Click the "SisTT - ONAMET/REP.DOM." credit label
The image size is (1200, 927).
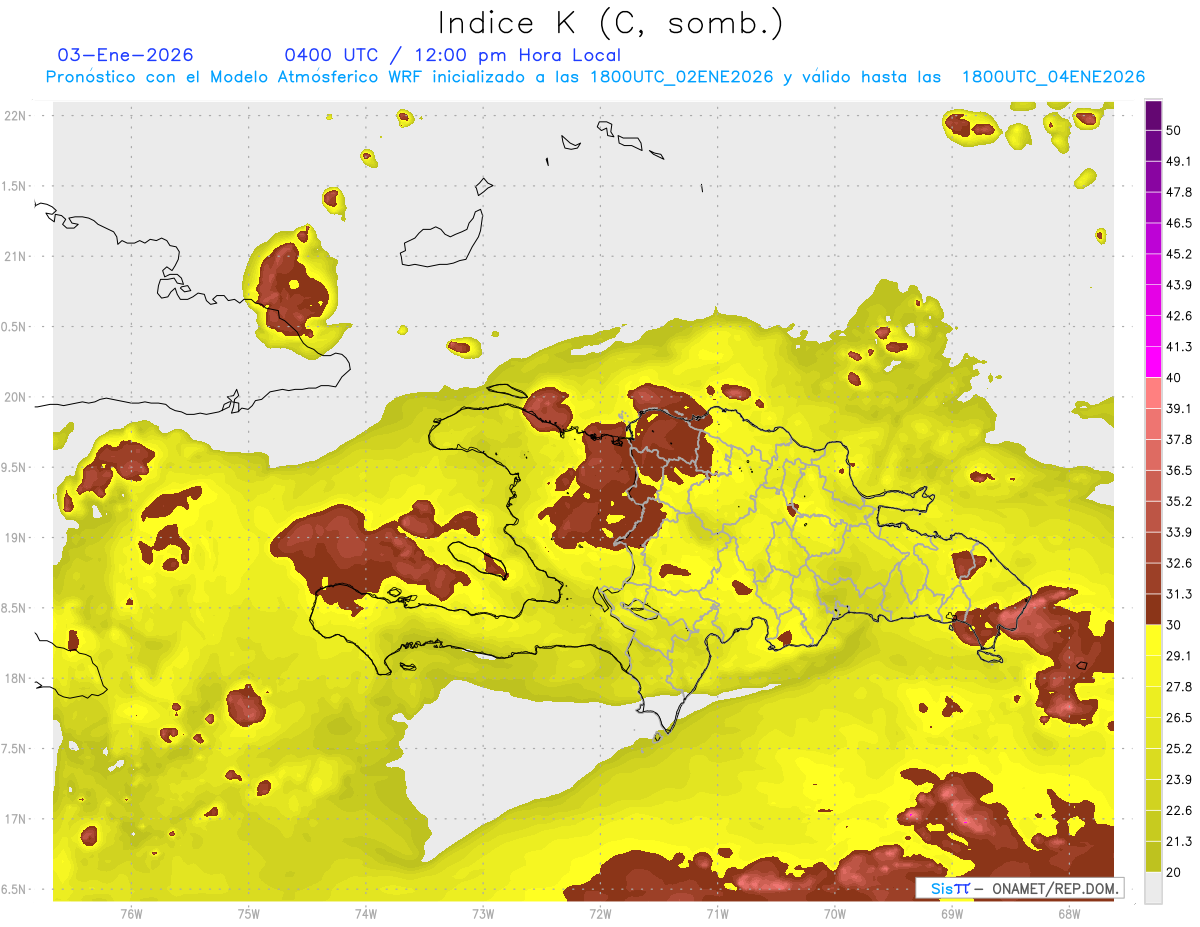(1019, 888)
